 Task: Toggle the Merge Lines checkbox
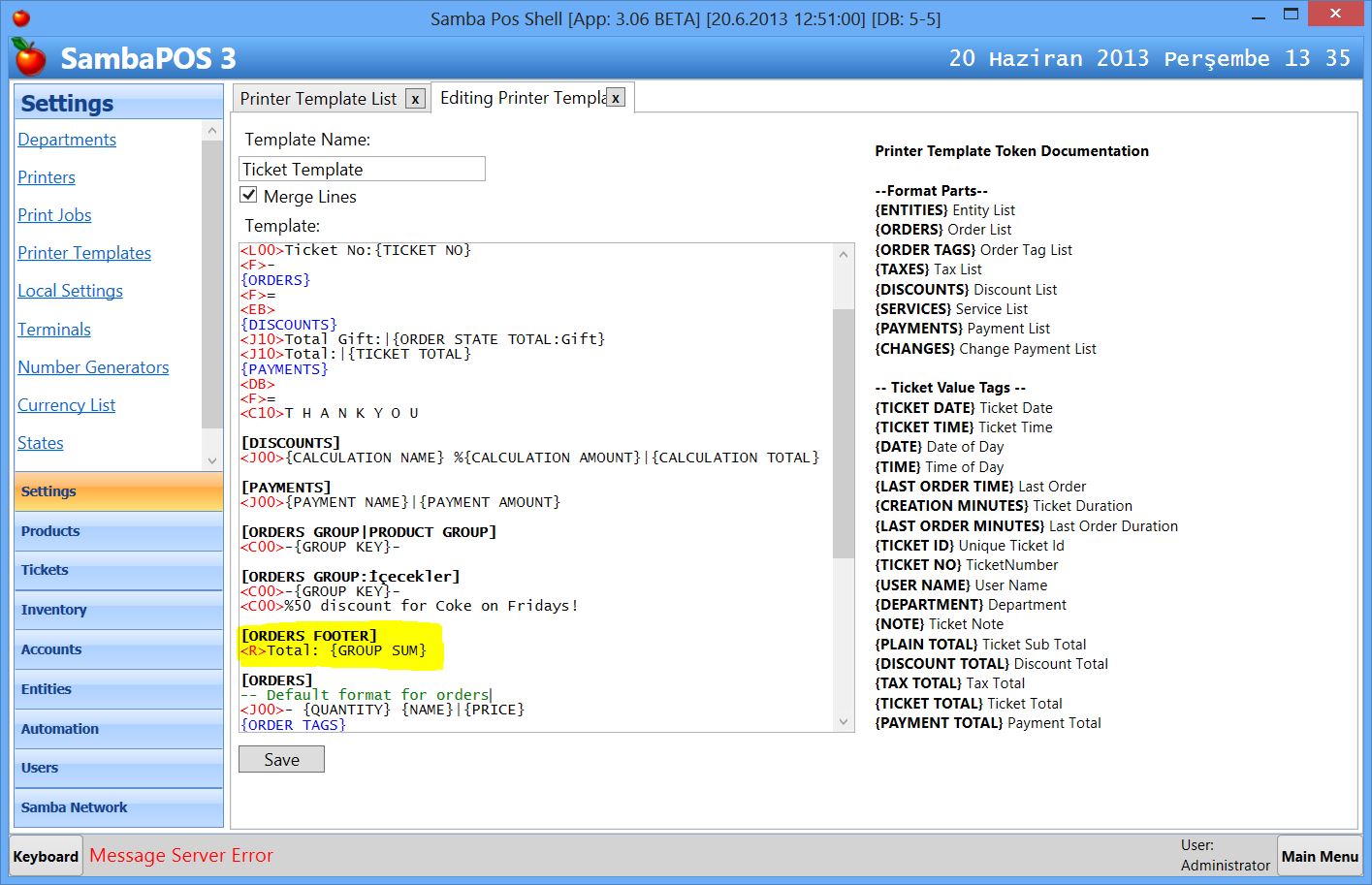(249, 196)
